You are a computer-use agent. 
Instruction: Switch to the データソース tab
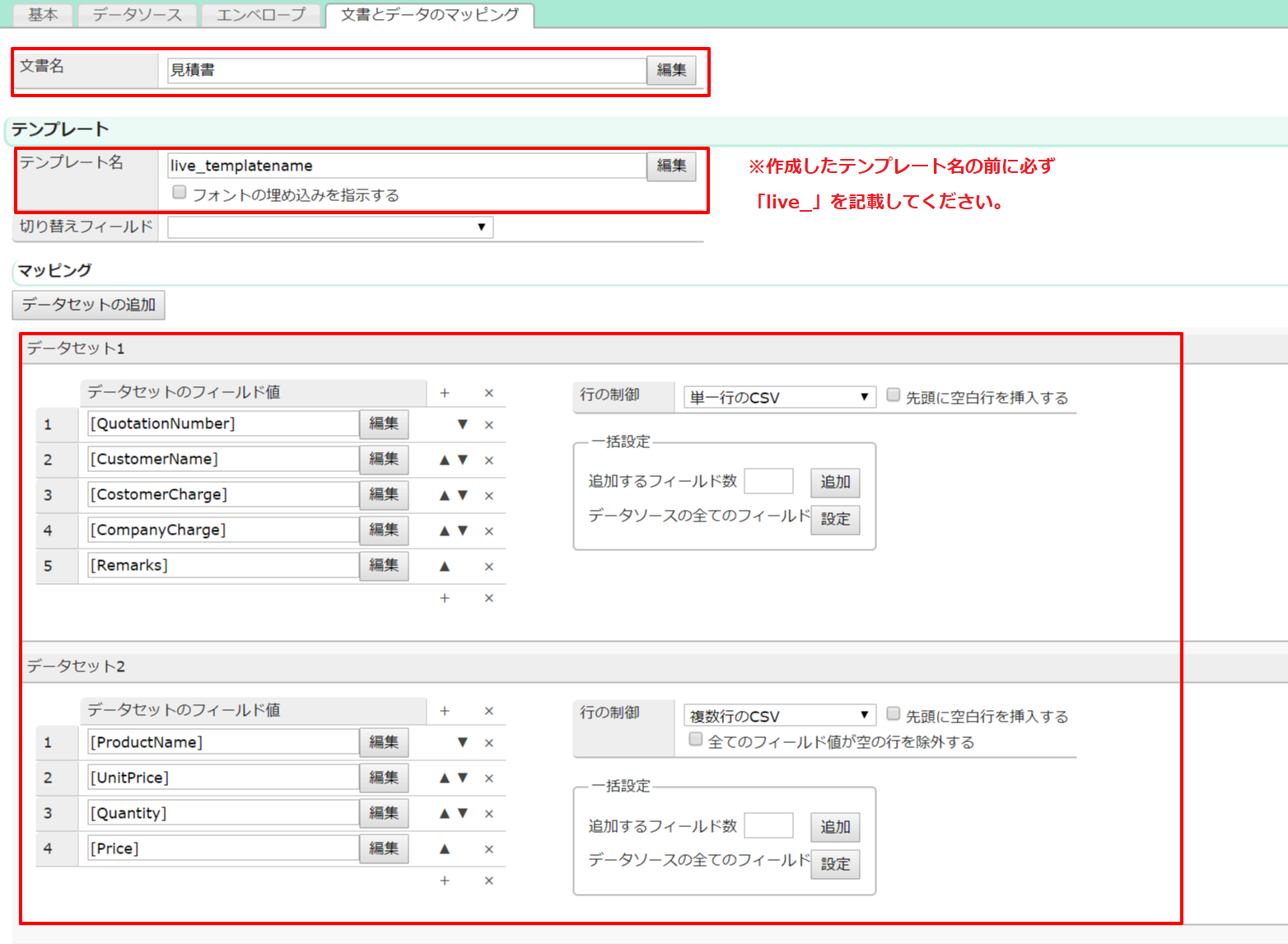click(x=137, y=15)
